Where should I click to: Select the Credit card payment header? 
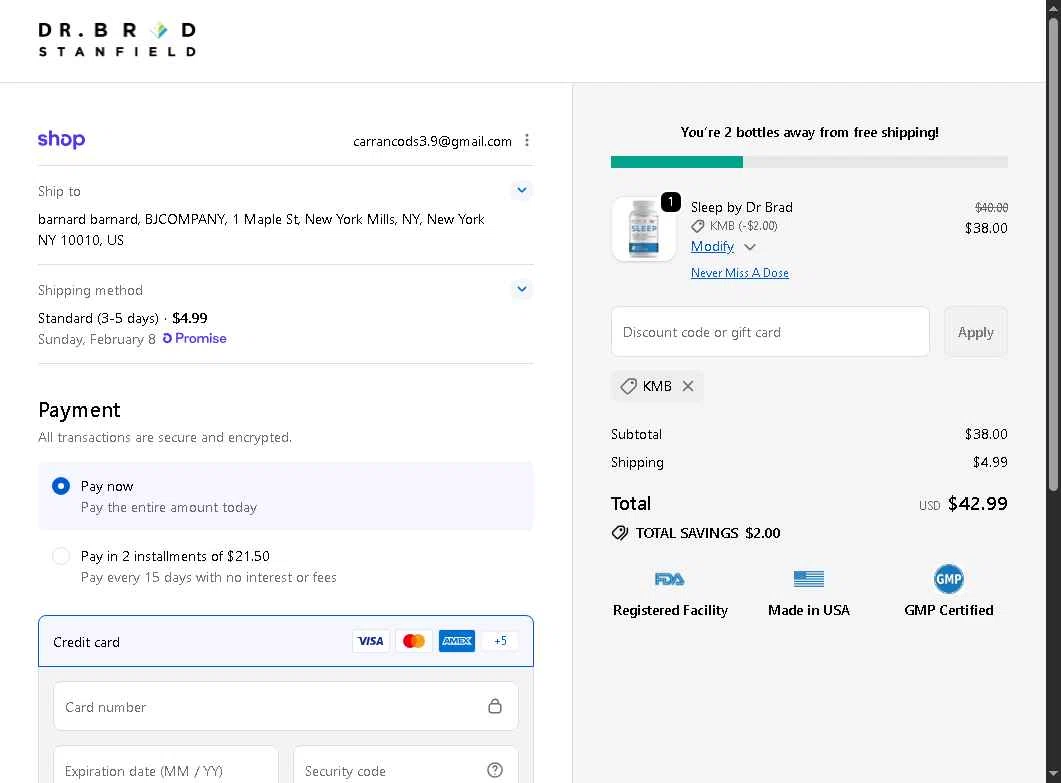[286, 642]
